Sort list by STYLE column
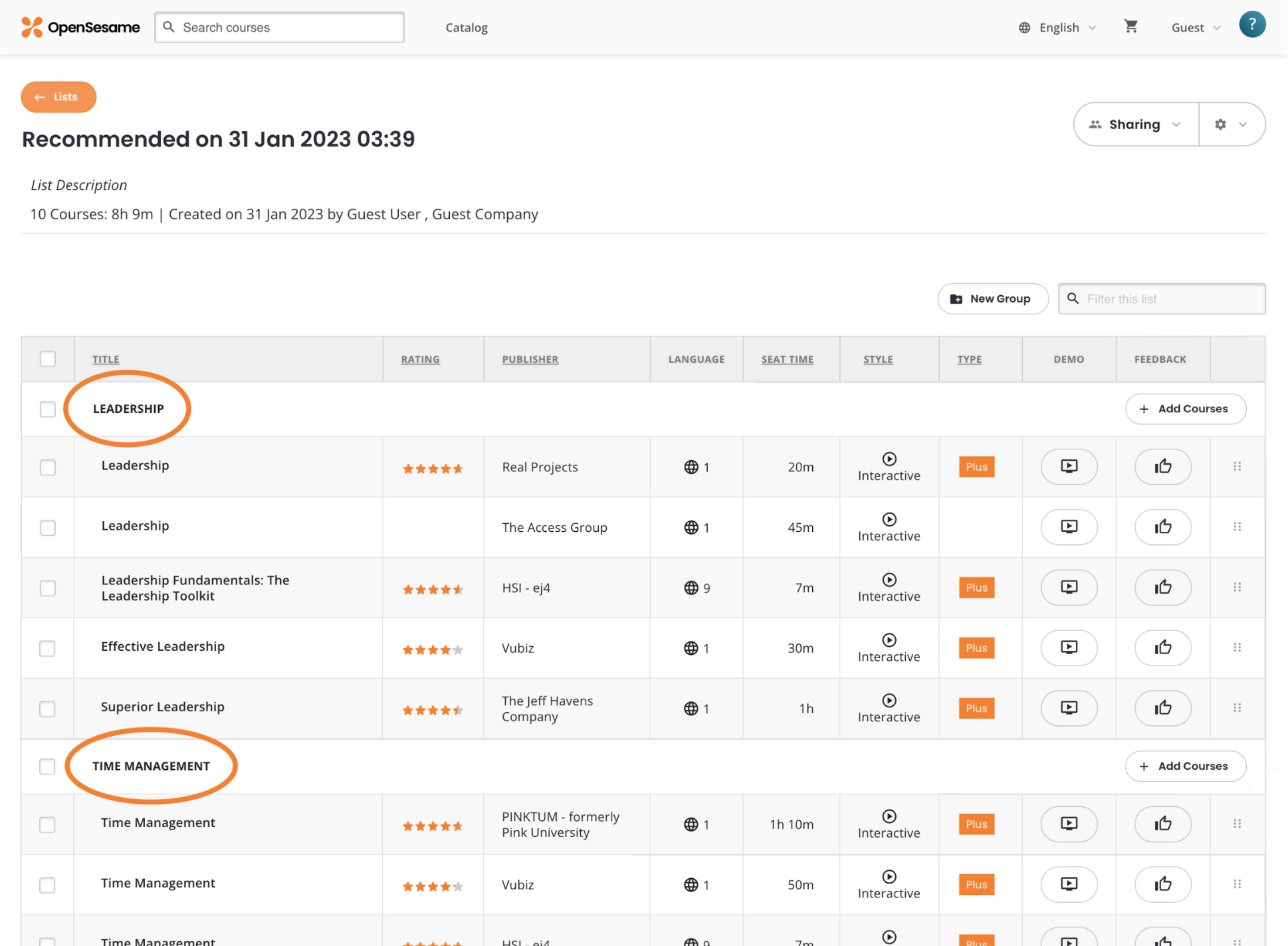The image size is (1288, 946). pos(878,359)
